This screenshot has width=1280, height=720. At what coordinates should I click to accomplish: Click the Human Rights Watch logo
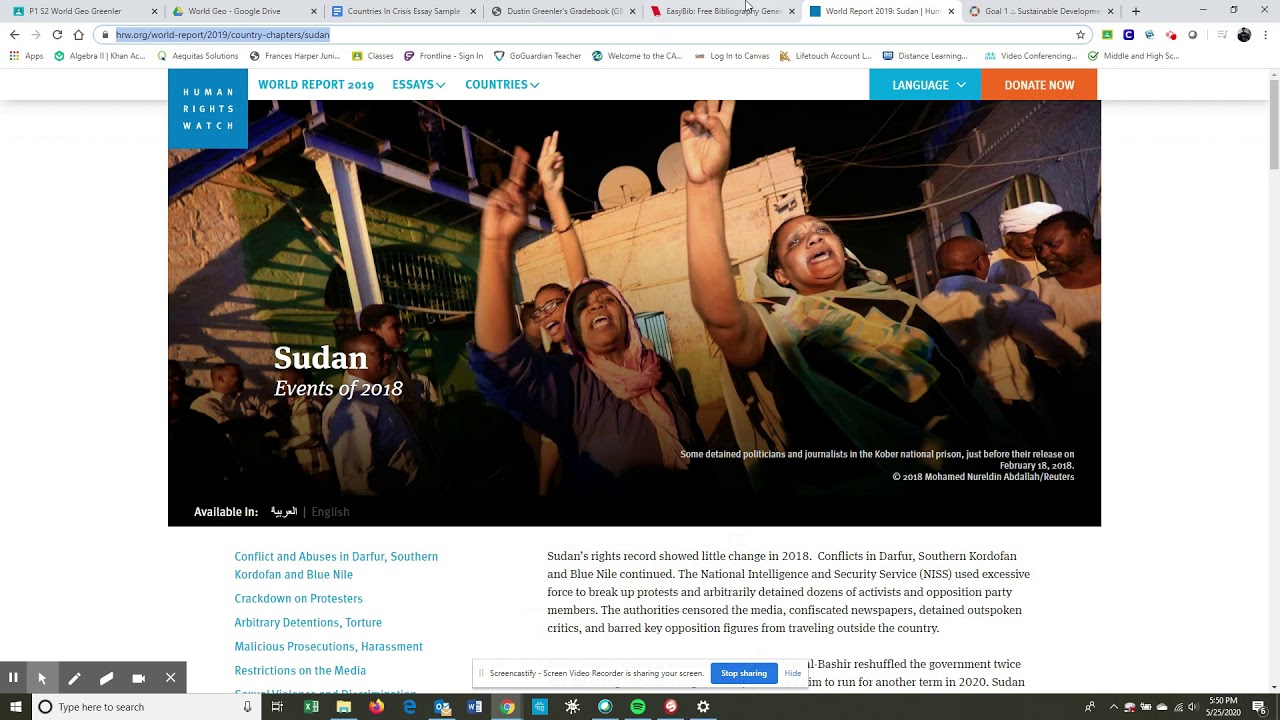click(x=208, y=109)
